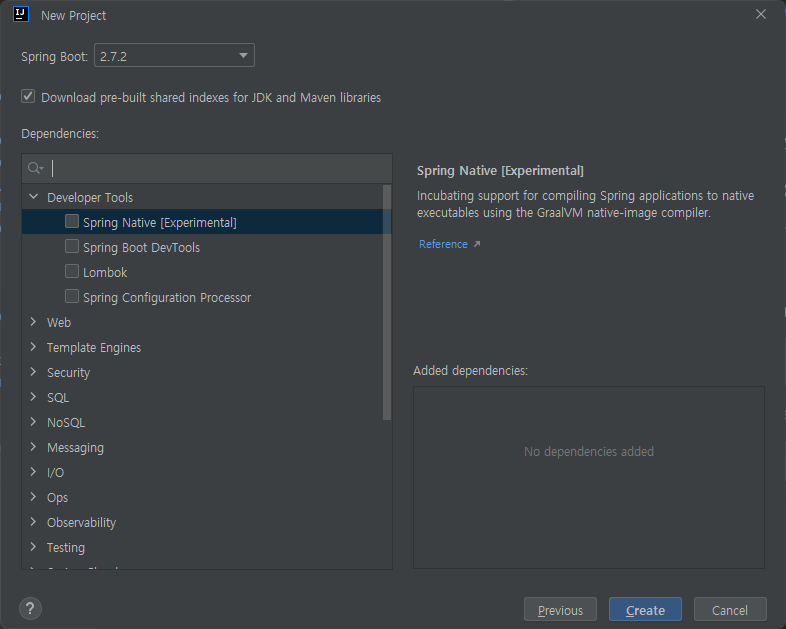
Task: Close the New Project dialog
Action: (x=760, y=15)
